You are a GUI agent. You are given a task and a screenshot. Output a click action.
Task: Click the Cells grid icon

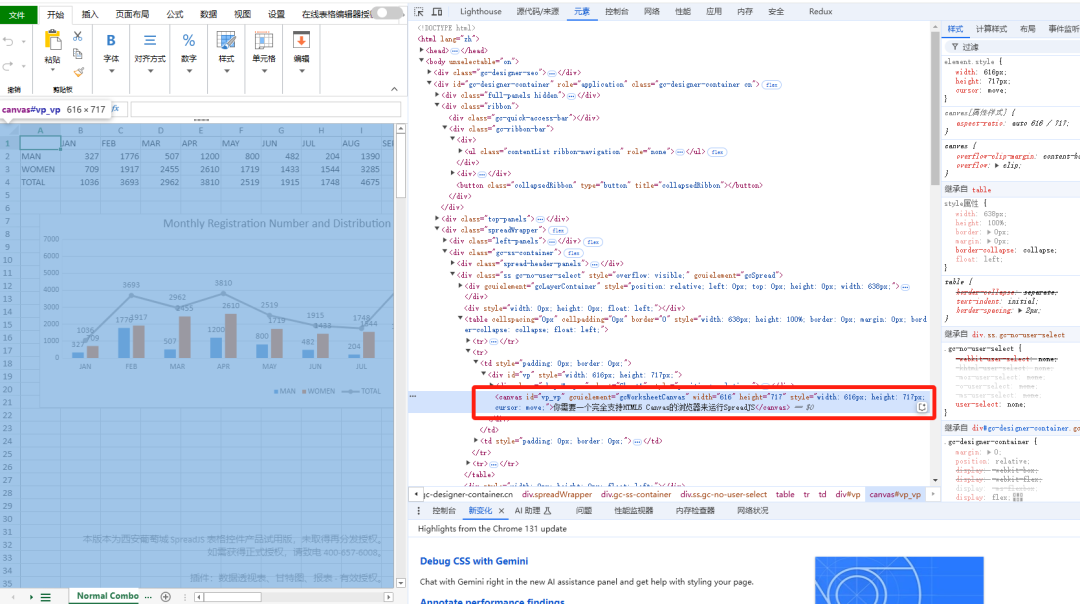pyautogui.click(x=264, y=41)
